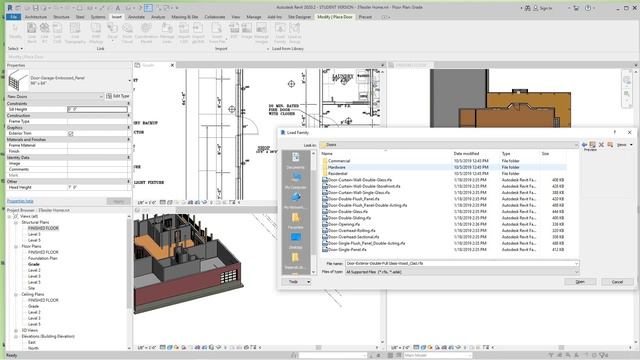Image resolution: width=640 pixels, height=360 pixels.
Task: Click the back arrow in Load Family dialog
Action: 584,144
